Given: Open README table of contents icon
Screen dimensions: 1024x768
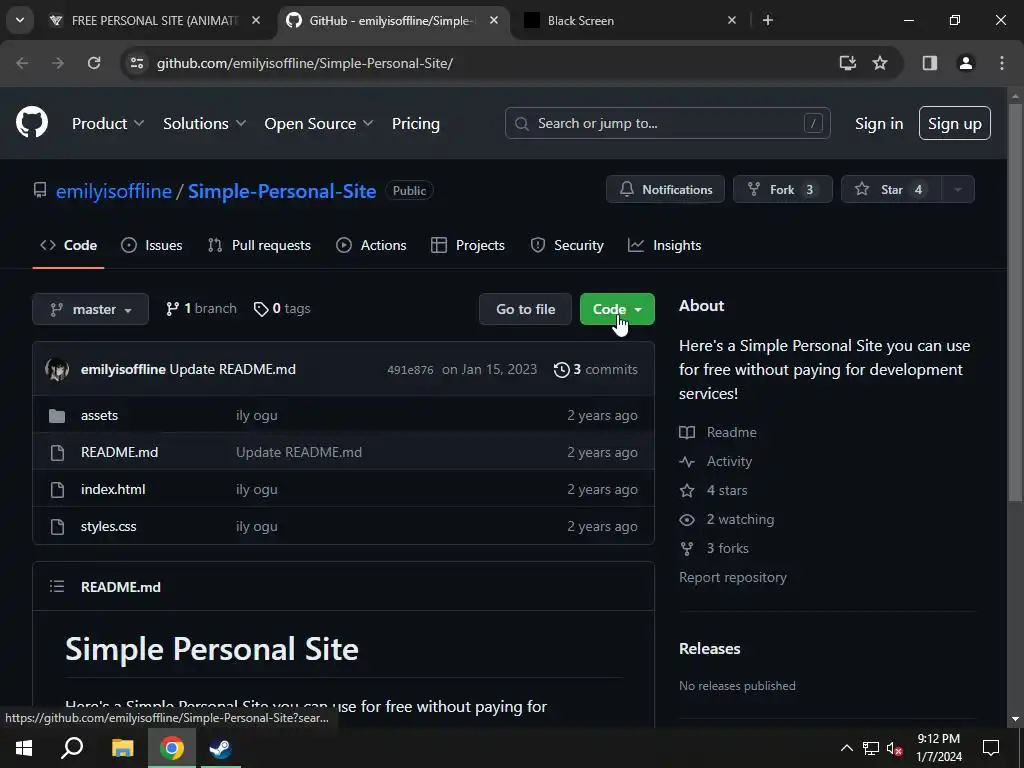Looking at the screenshot, I should (x=57, y=586).
